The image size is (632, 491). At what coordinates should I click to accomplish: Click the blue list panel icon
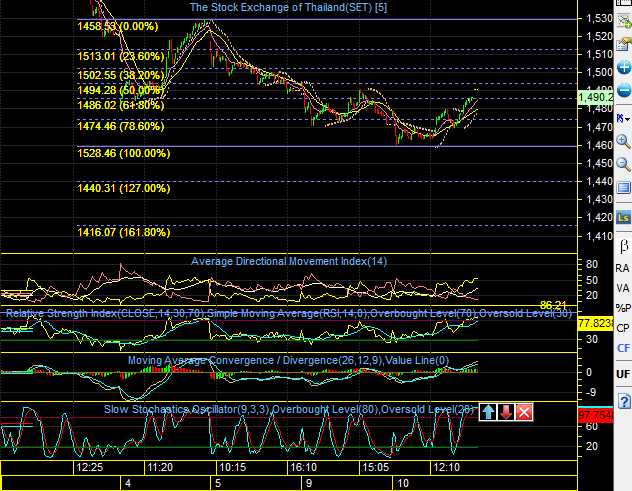coord(624,187)
